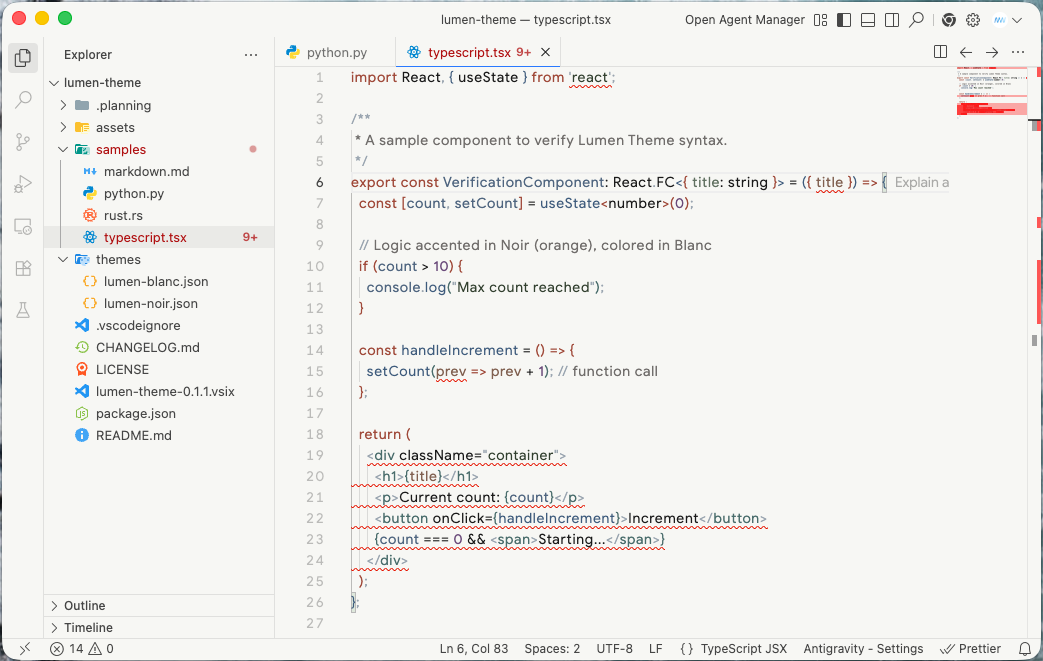Open package.json file
Image resolution: width=1043 pixels, height=661 pixels.
pyautogui.click(x=159, y=413)
